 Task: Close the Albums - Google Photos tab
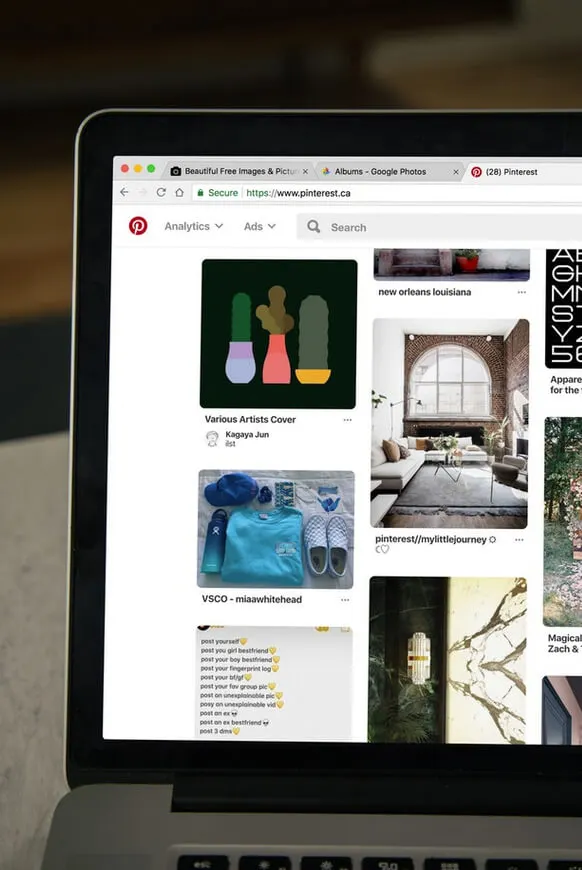(x=456, y=172)
